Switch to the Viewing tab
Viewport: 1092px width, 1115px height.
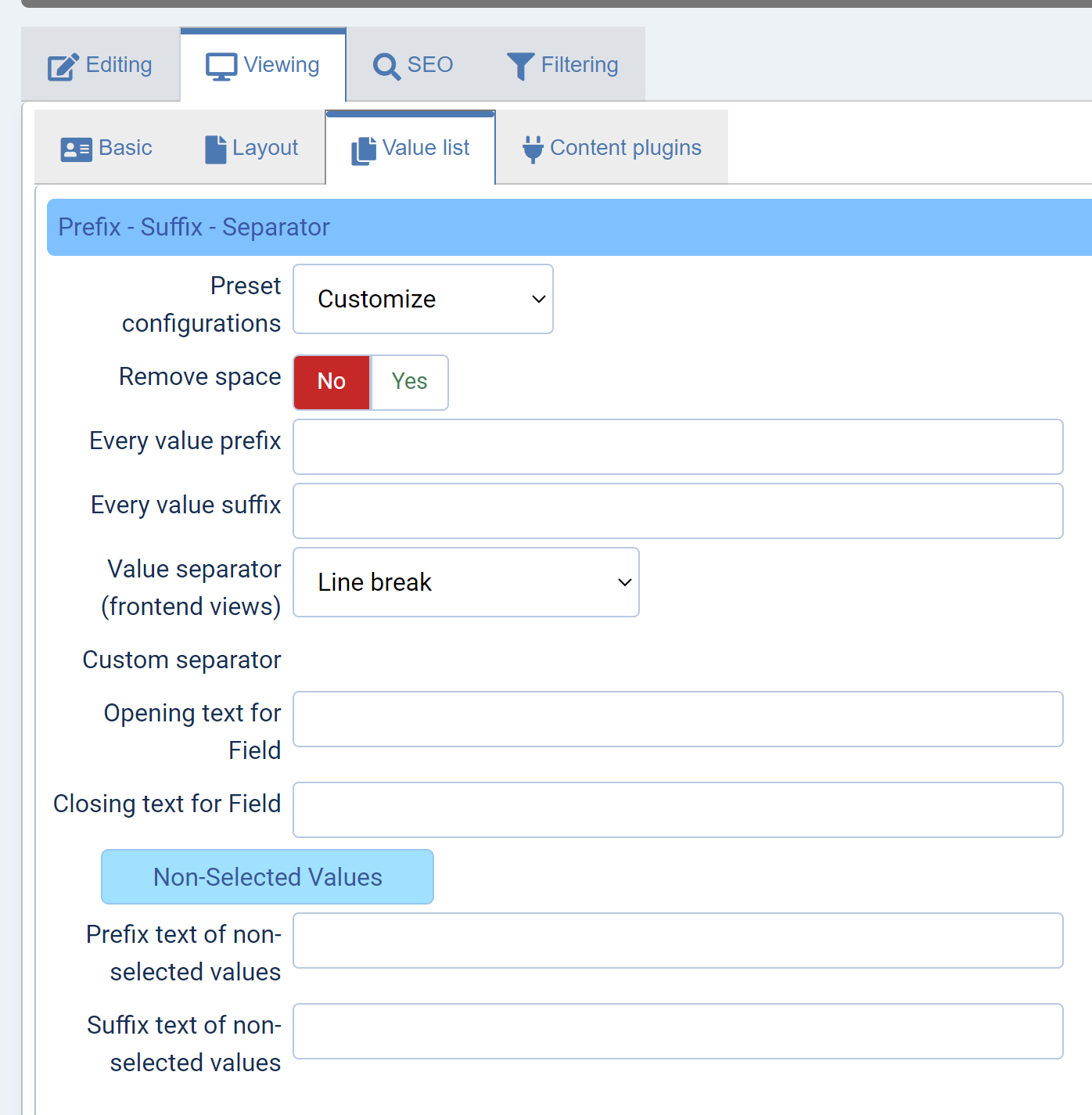click(263, 65)
